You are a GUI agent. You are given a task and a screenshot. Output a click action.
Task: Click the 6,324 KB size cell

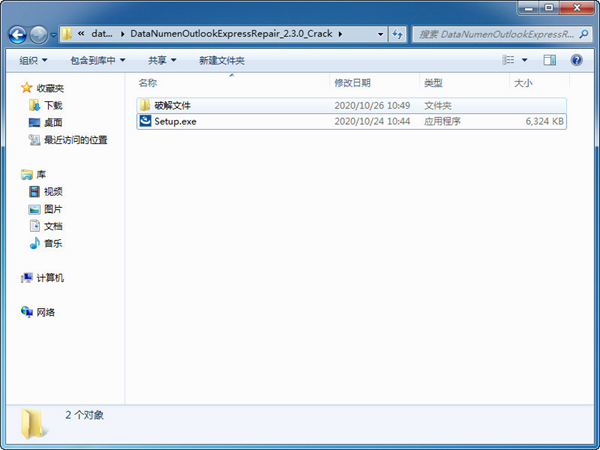[x=545, y=121]
